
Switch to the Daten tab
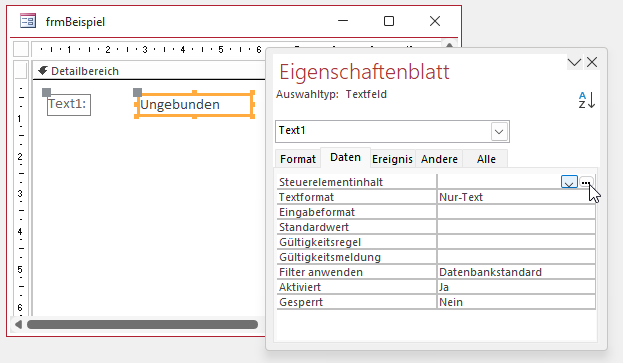tap(345, 157)
